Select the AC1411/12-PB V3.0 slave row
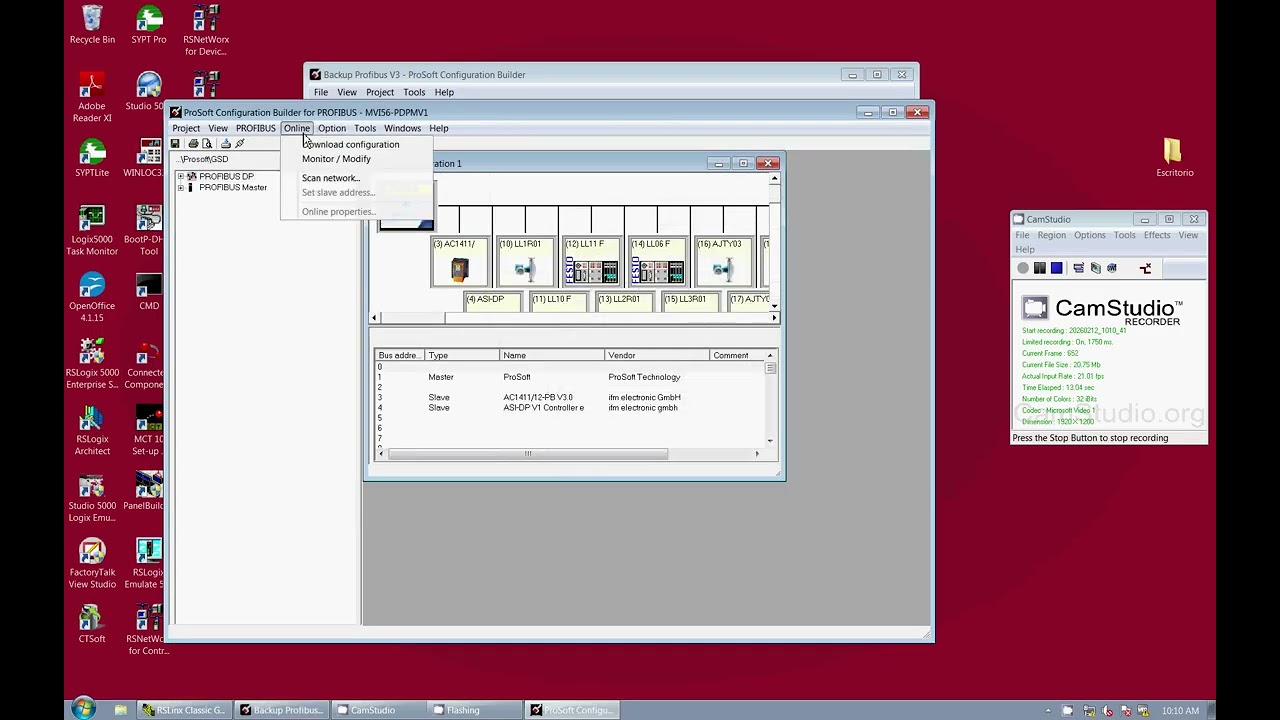 tap(570, 398)
